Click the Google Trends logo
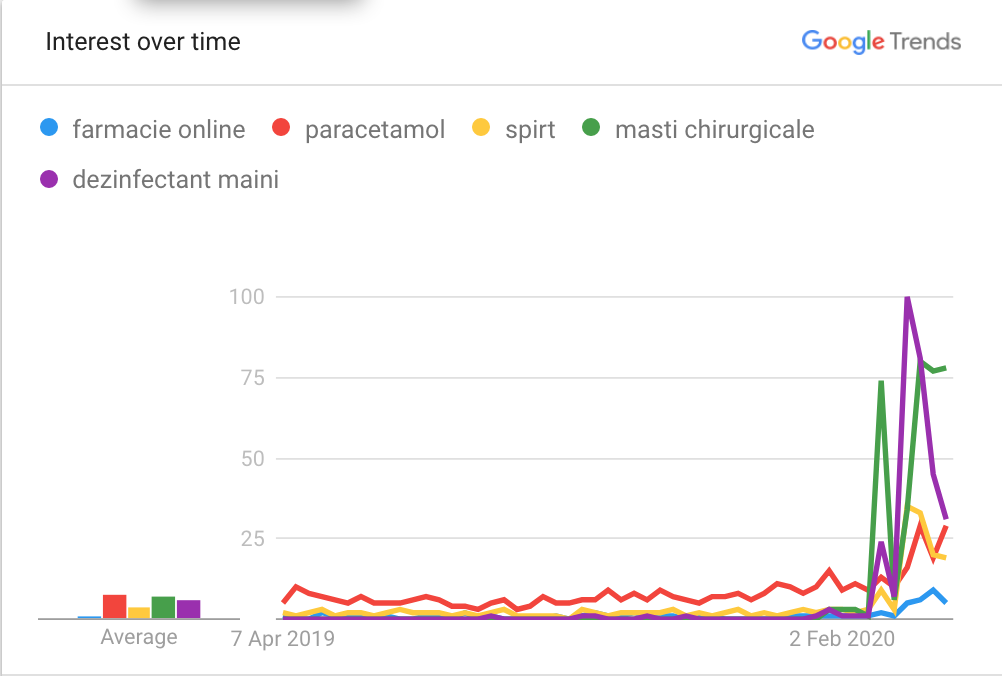The image size is (1002, 676). tap(881, 42)
